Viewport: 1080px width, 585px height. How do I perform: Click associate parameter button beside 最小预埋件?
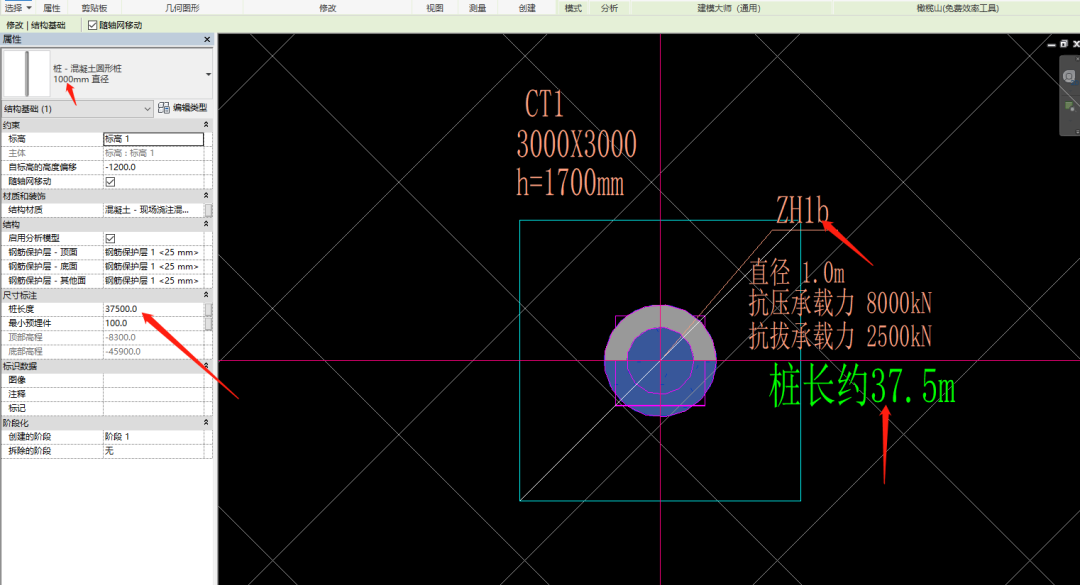click(x=209, y=323)
